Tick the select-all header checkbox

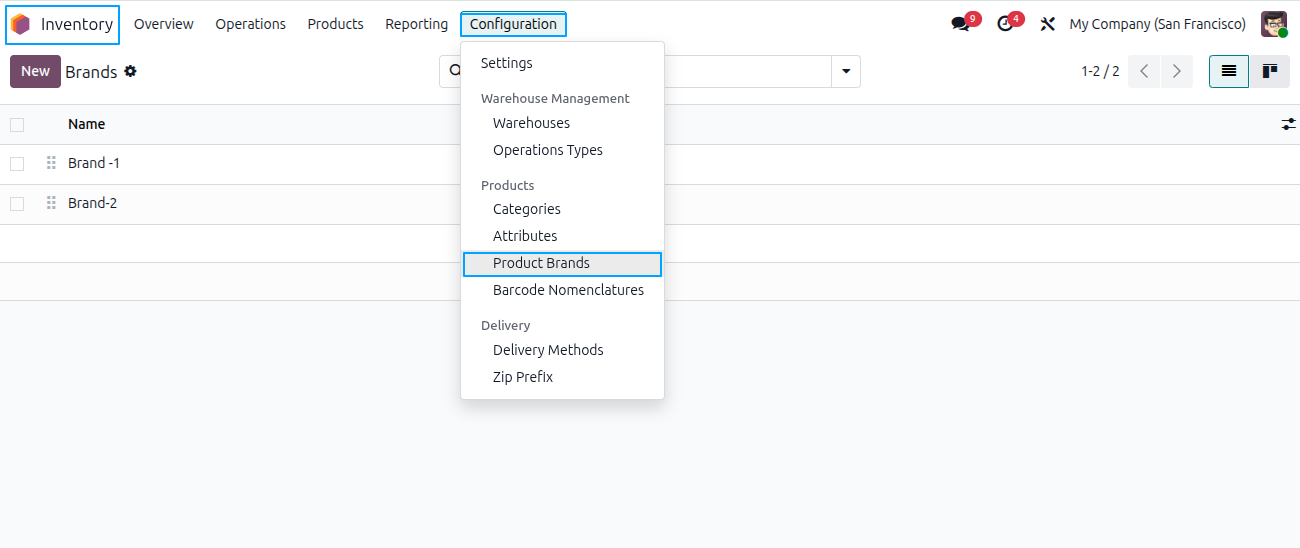tap(17, 125)
